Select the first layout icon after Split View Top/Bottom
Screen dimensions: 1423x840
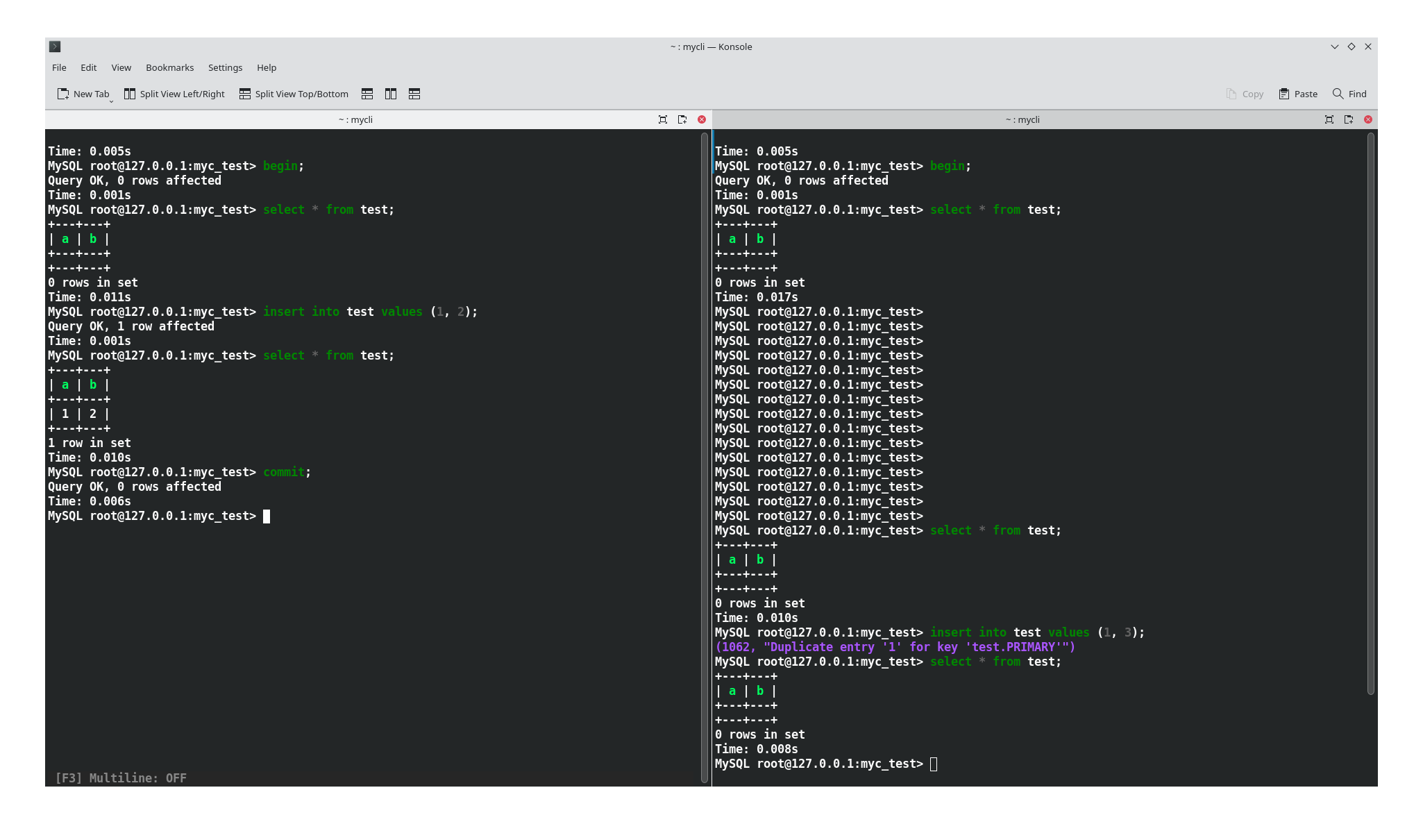pyautogui.click(x=367, y=94)
